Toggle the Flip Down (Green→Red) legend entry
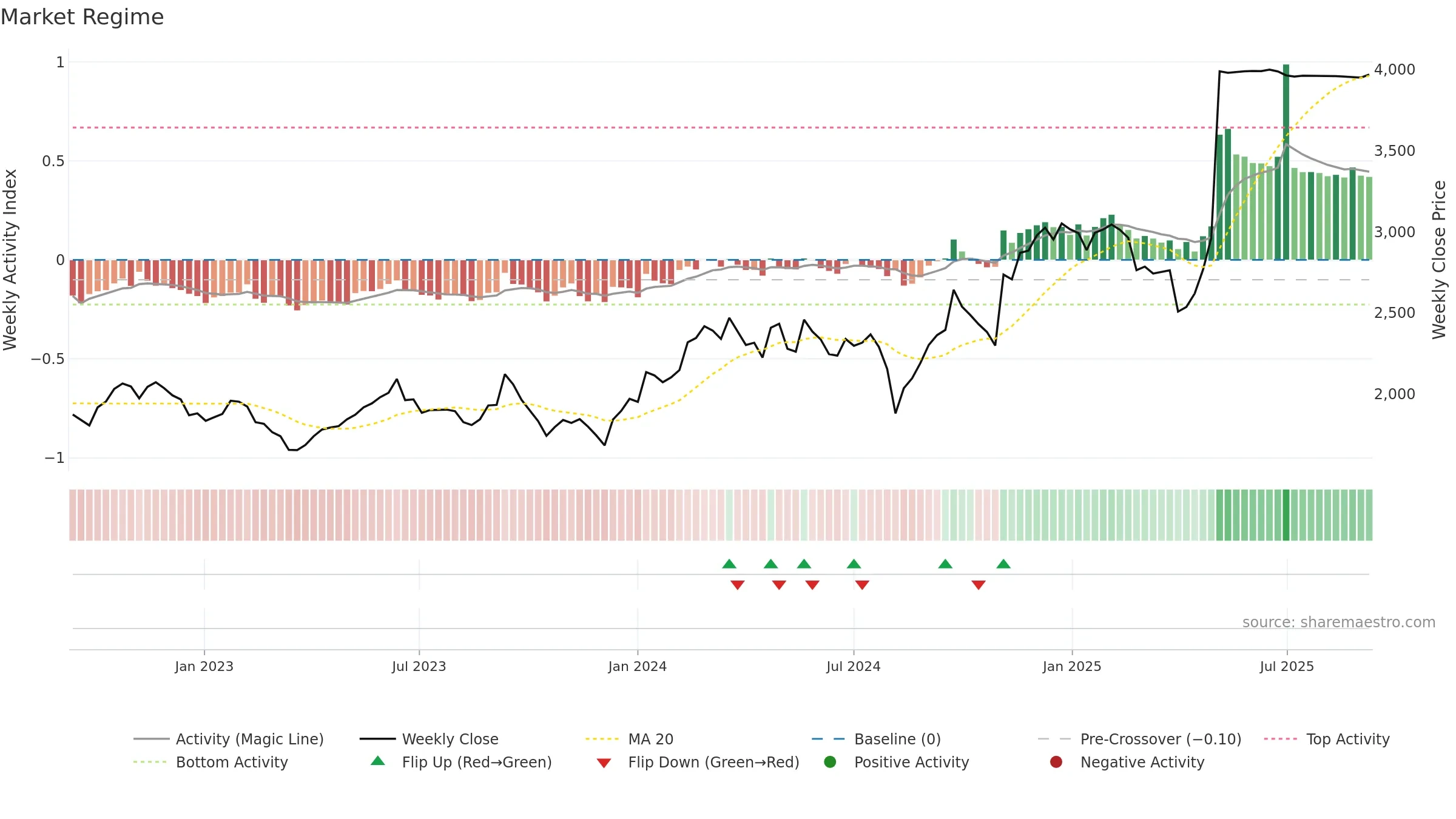Screen dimensions: 1456x819 (x=698, y=762)
